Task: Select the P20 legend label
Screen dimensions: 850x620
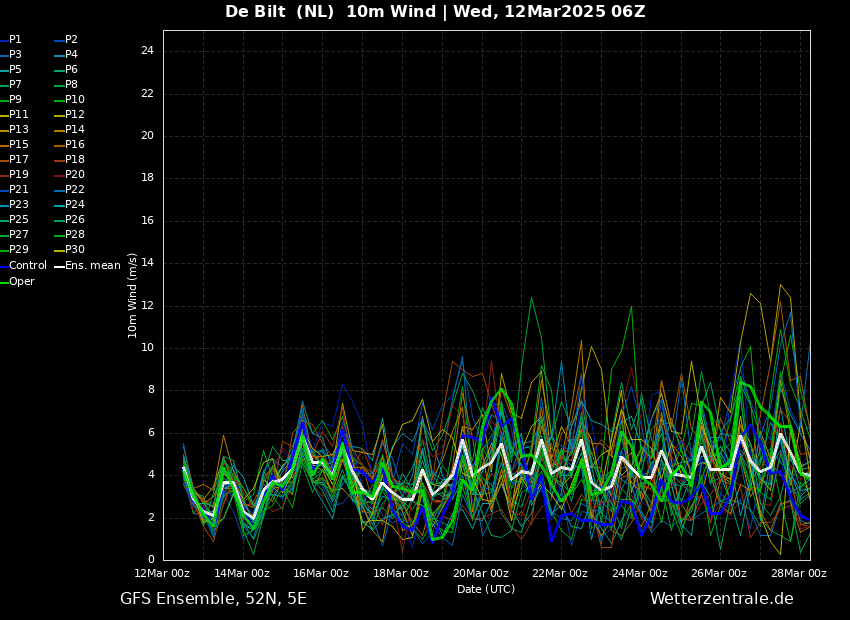Action: click(x=74, y=175)
